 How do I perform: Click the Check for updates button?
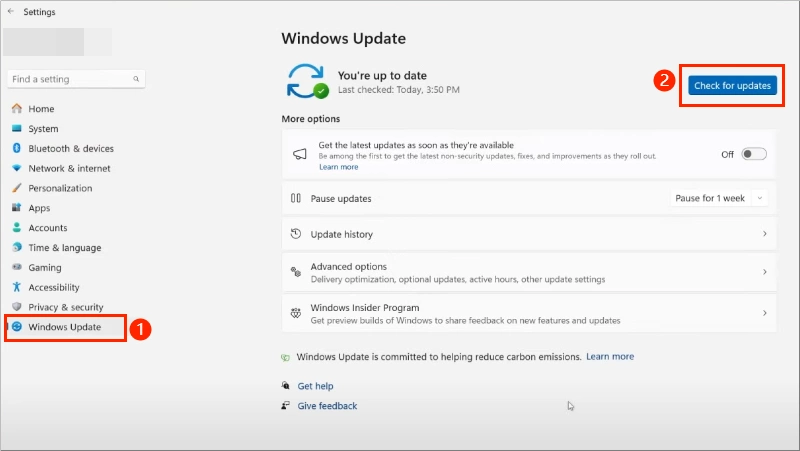click(732, 85)
